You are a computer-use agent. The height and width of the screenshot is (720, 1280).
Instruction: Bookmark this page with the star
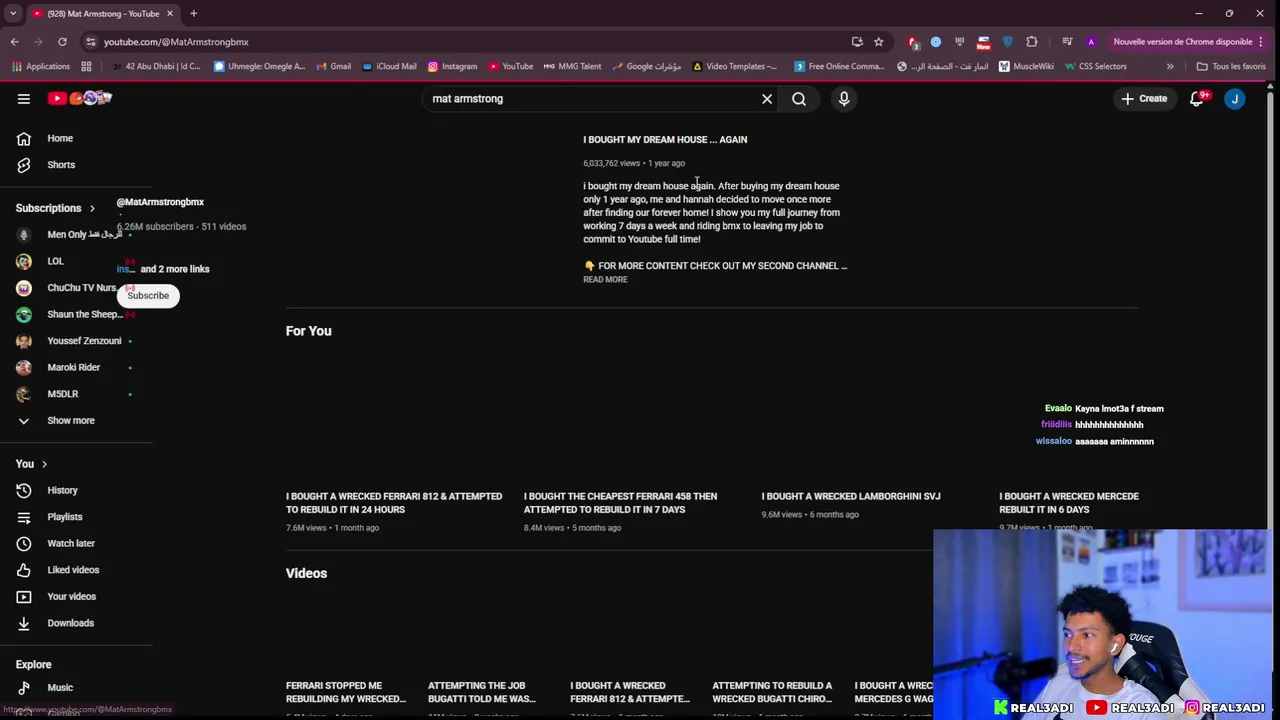879,42
